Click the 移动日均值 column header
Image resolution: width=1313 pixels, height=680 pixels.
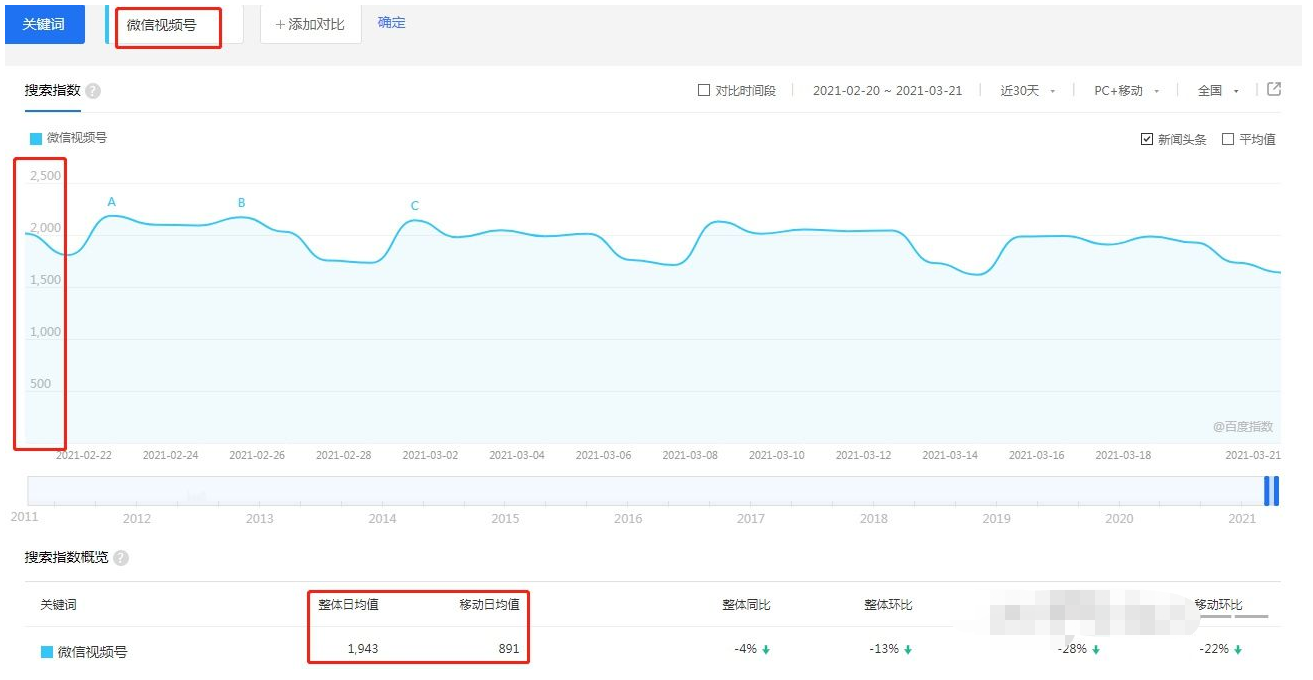point(489,605)
